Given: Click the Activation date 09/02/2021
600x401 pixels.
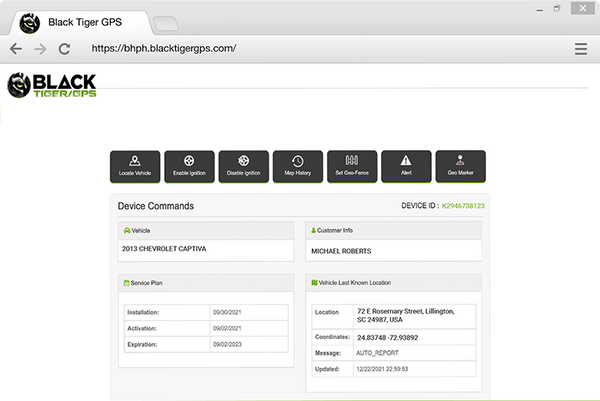Looking at the screenshot, I should 227,329.
